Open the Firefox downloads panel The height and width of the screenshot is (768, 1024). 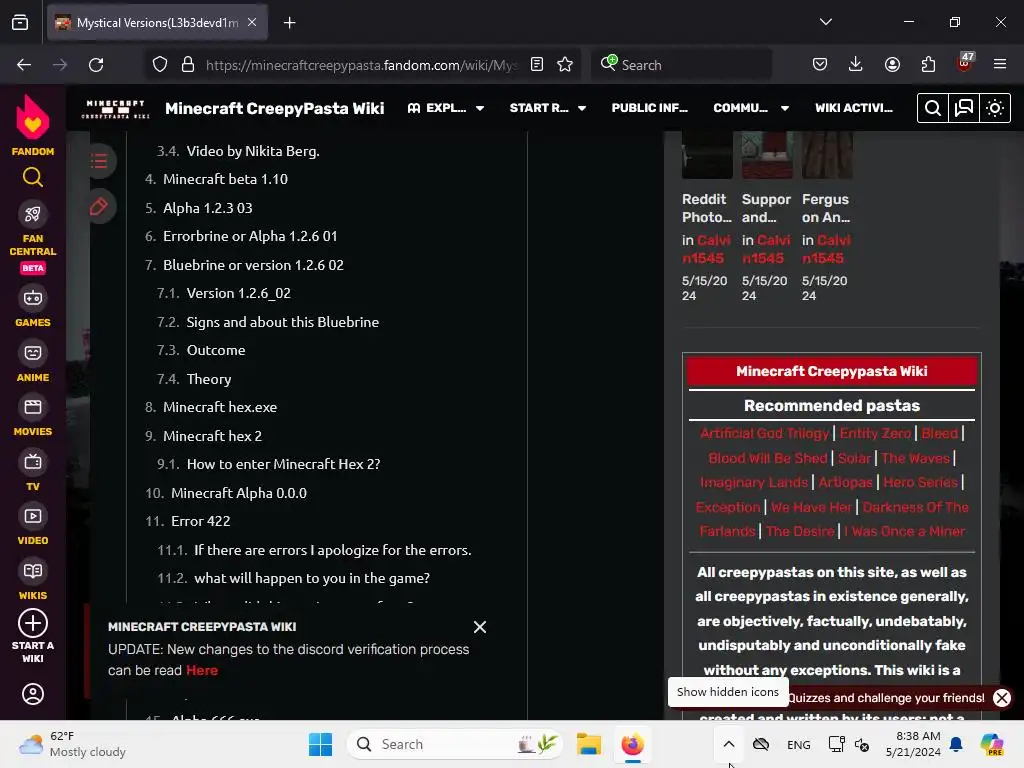856,65
